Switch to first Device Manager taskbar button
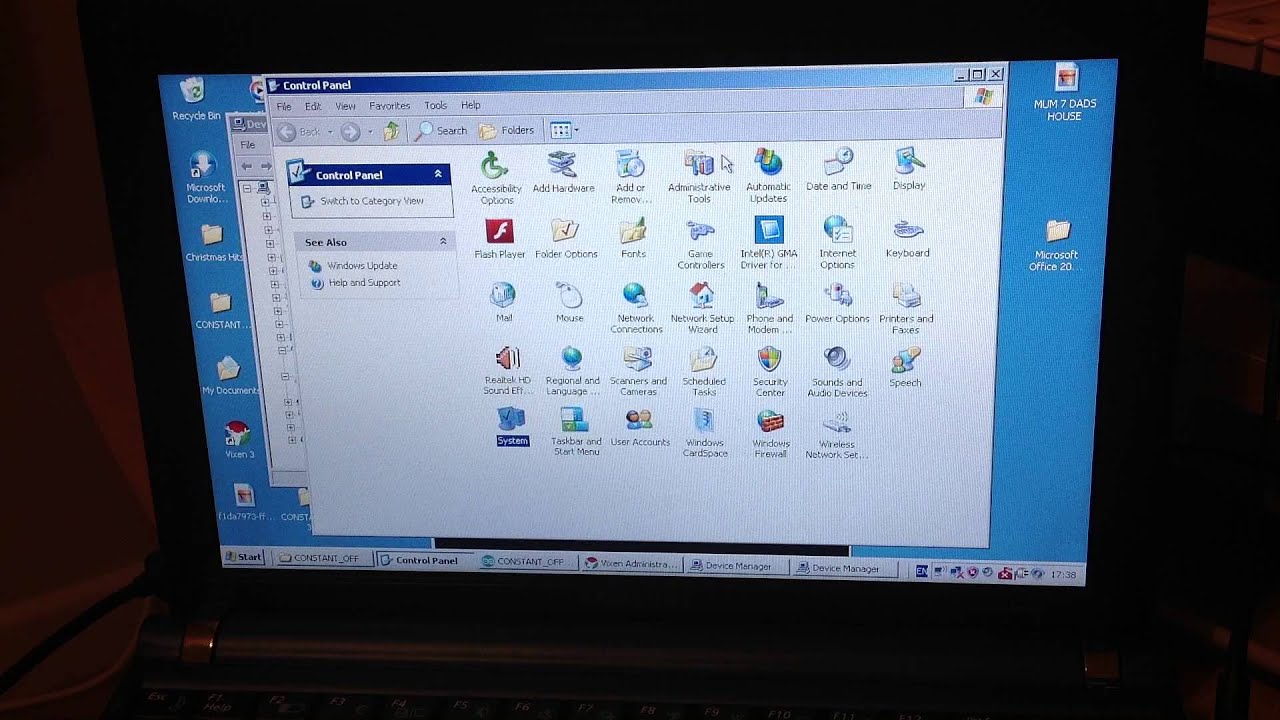1280x720 pixels. 737,566
